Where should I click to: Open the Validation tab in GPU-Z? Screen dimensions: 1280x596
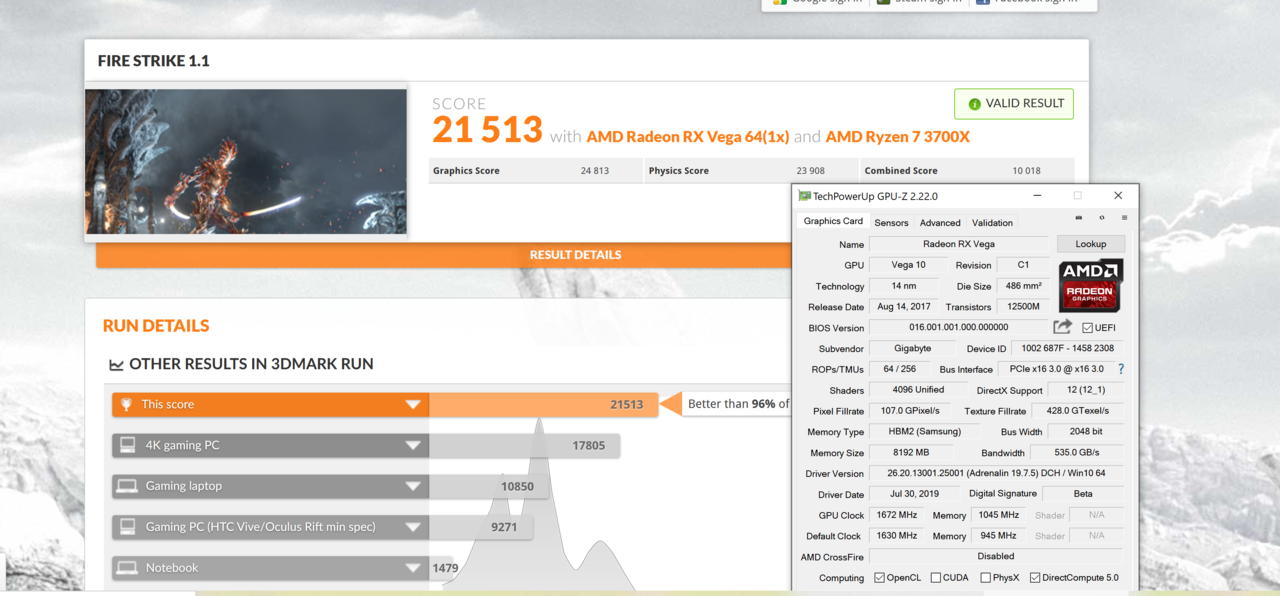click(x=992, y=223)
